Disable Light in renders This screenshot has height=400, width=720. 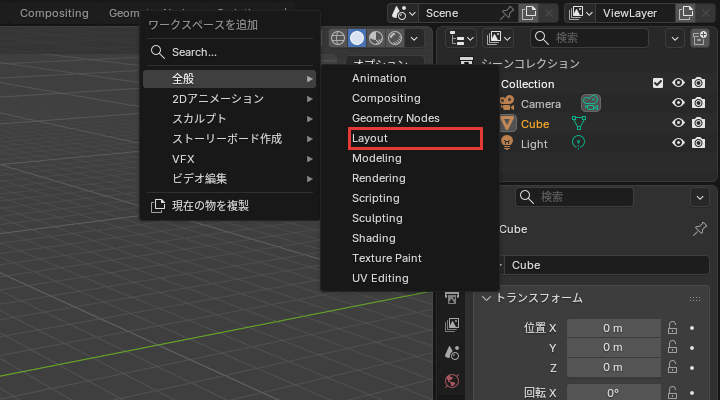[698, 143]
